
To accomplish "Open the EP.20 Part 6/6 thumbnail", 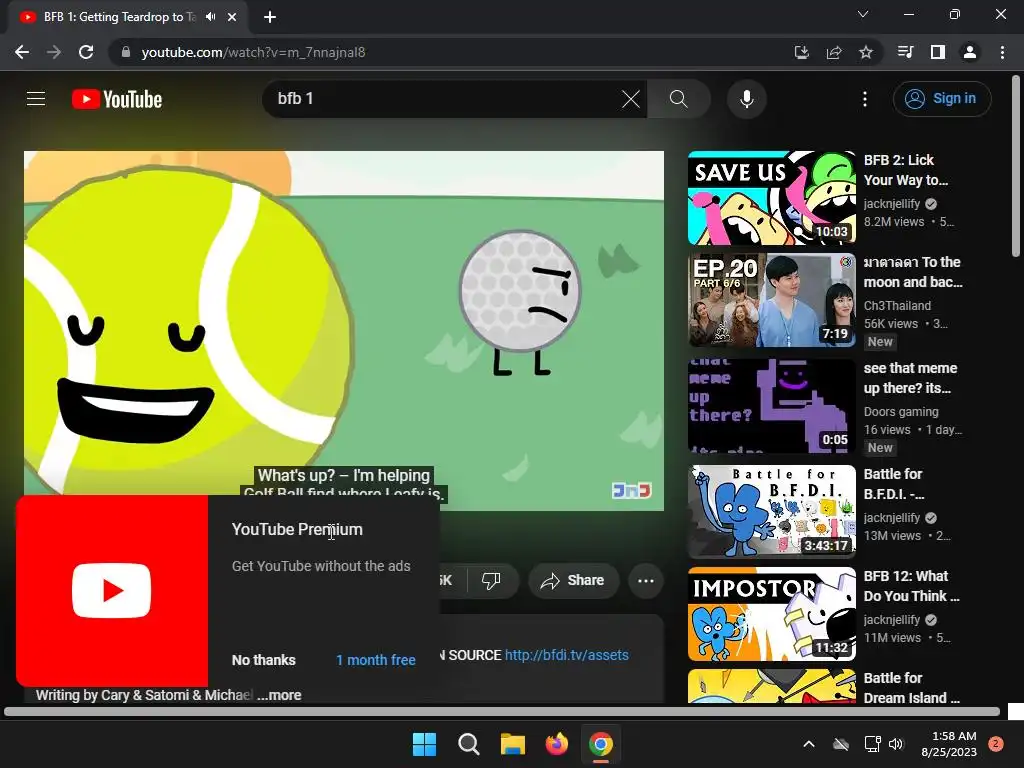I will point(771,300).
